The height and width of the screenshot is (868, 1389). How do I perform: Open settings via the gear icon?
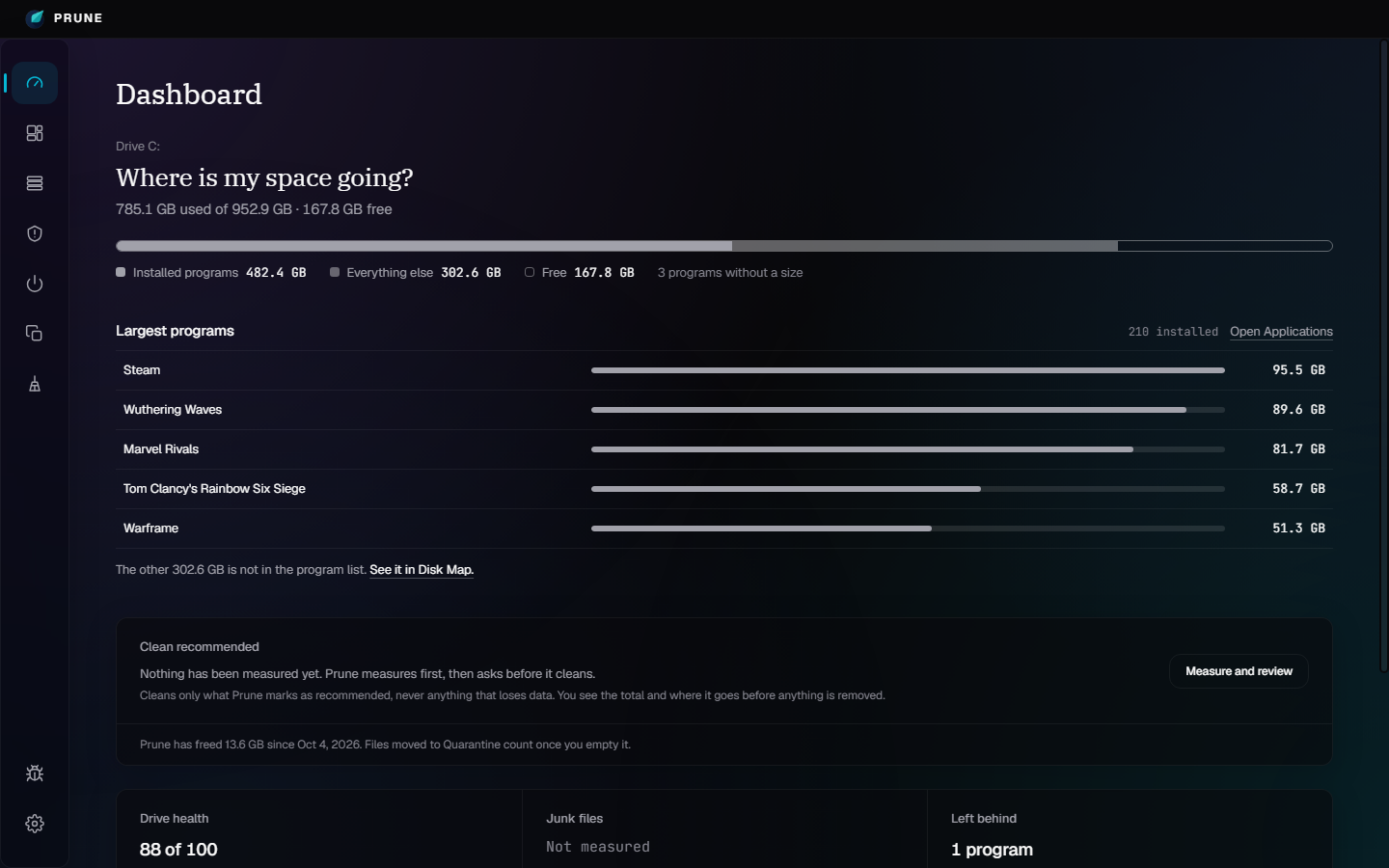35,824
